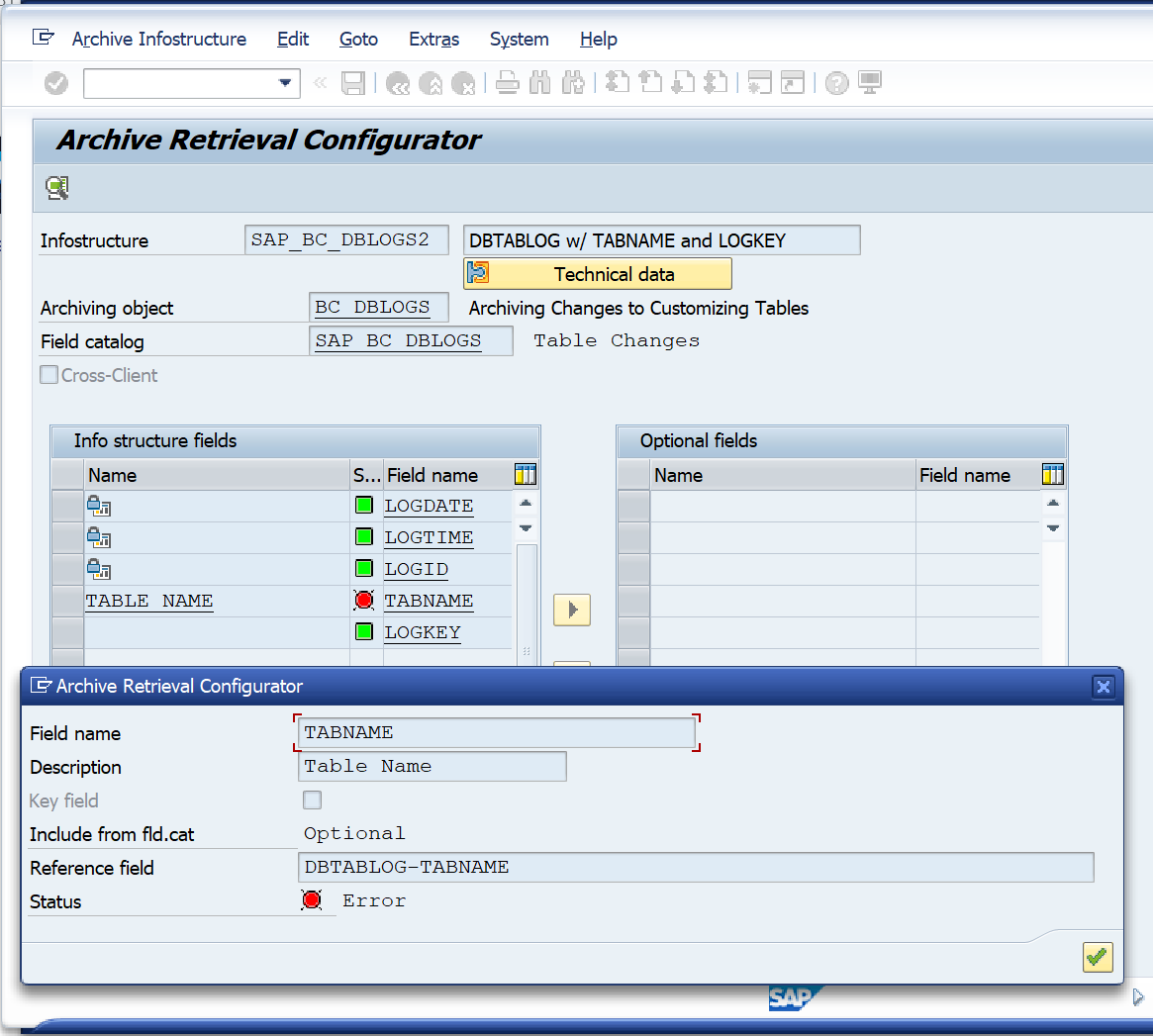This screenshot has height=1036, width=1153.
Task: Click scroll-down arrow of Info structure fields table
Action: coord(526,528)
